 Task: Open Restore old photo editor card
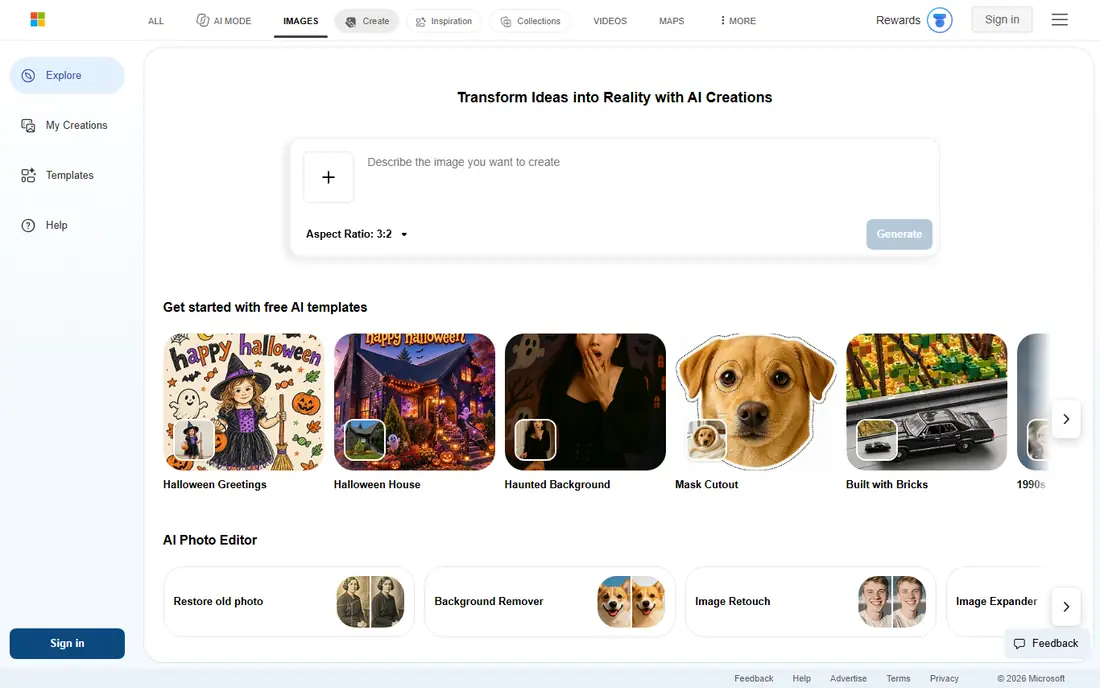coord(289,602)
